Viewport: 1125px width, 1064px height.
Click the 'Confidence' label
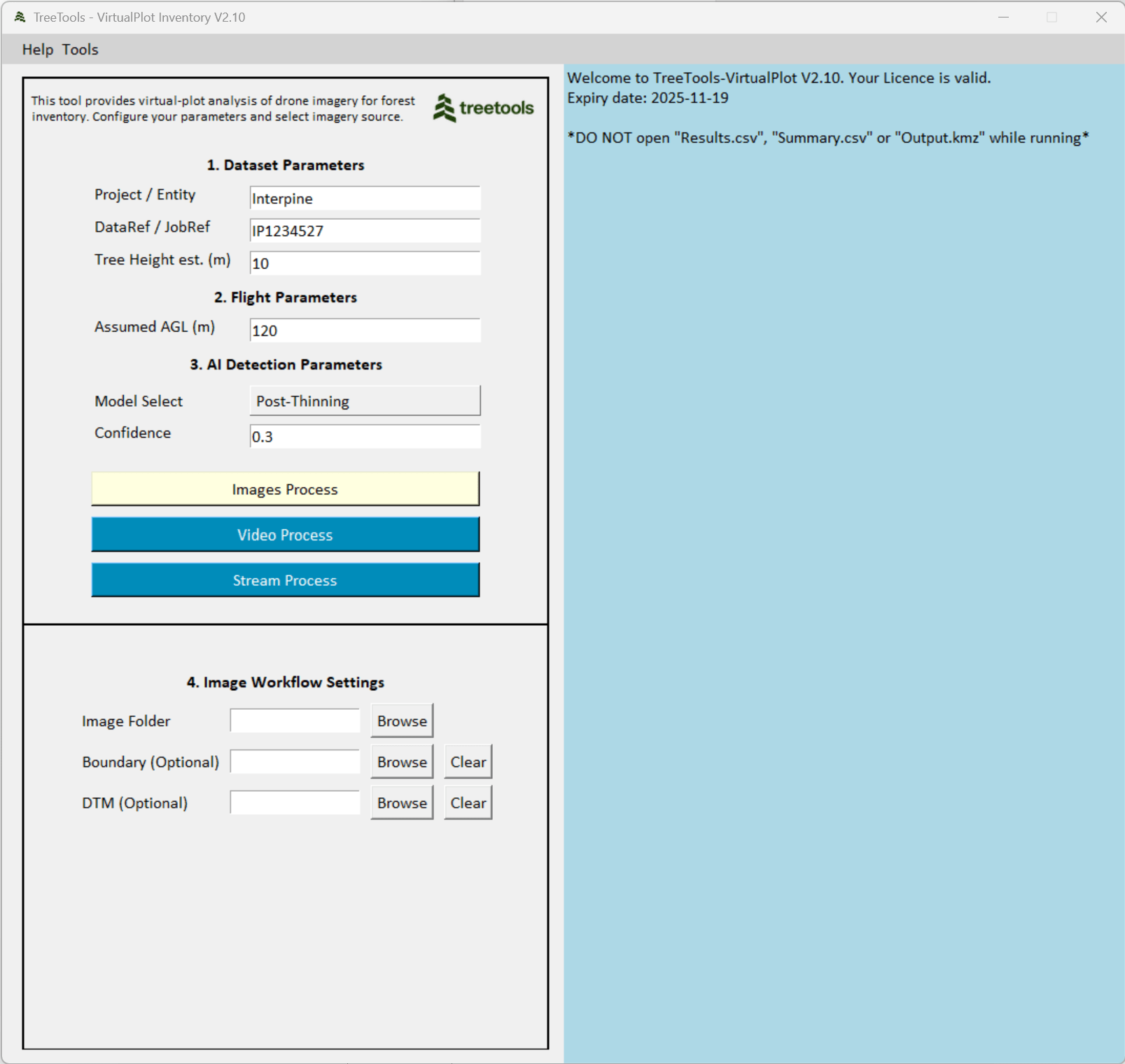[x=132, y=433]
